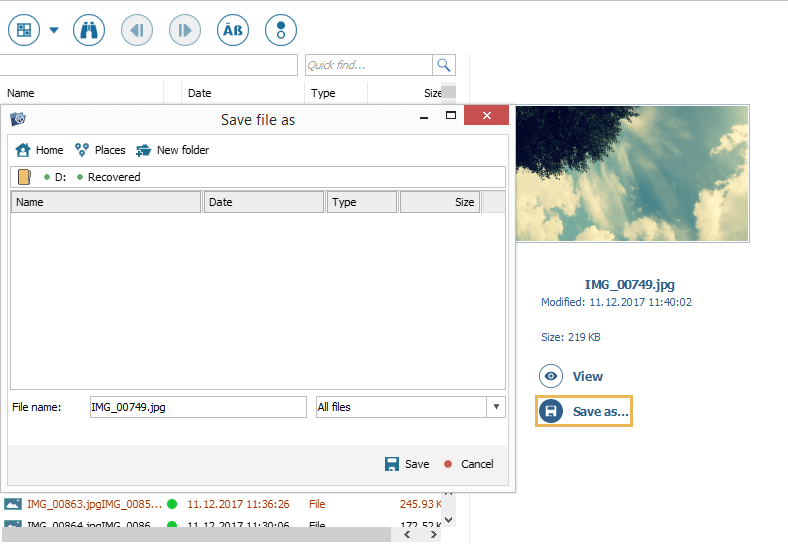This screenshot has height=544, width=788.
Task: Click the sky preview thumbnail
Action: [632, 173]
